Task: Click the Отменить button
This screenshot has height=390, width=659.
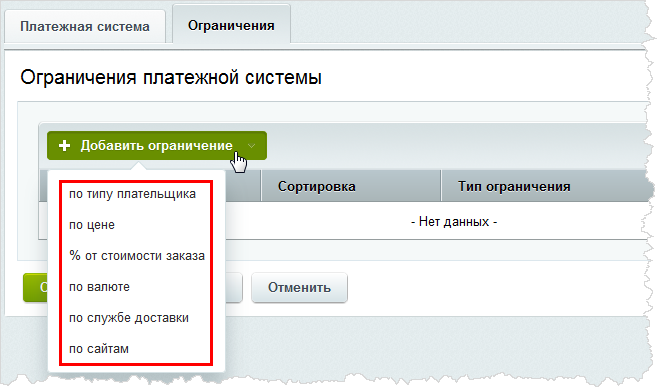Action: pyautogui.click(x=299, y=287)
